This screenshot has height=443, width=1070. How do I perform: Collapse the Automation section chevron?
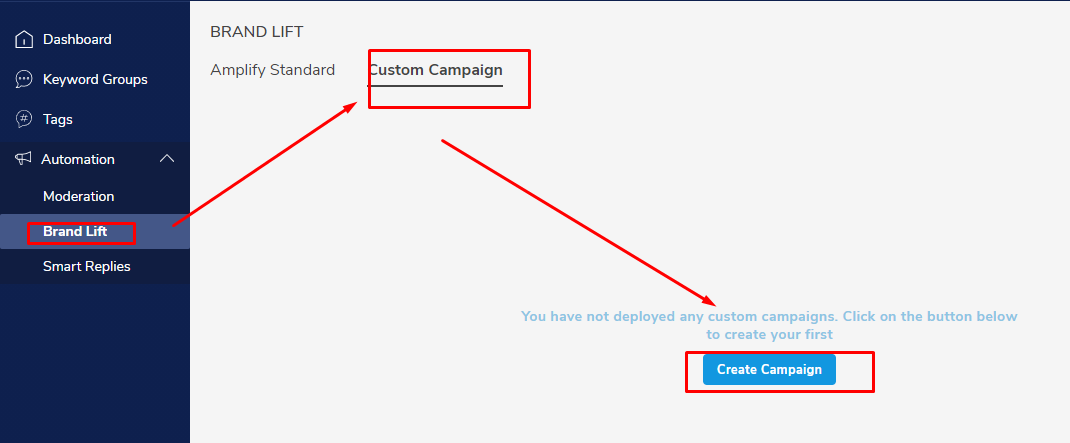167,158
